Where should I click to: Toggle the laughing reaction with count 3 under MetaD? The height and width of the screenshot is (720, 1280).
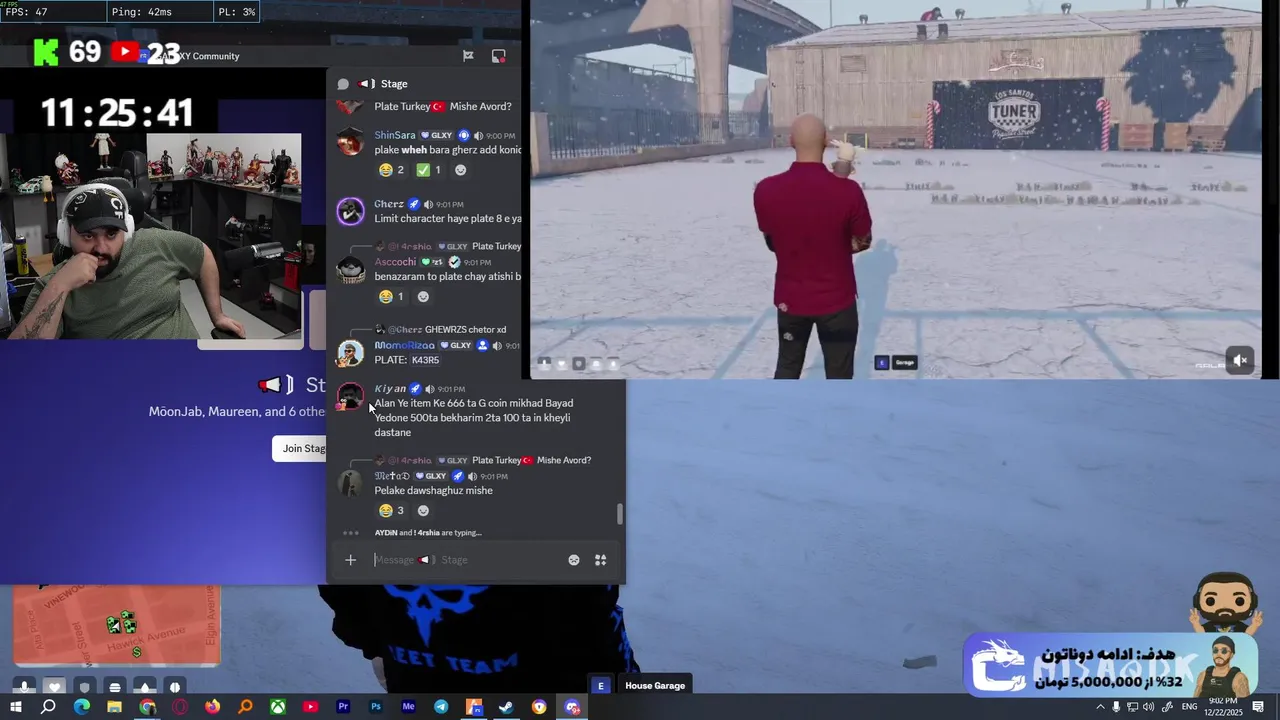391,511
